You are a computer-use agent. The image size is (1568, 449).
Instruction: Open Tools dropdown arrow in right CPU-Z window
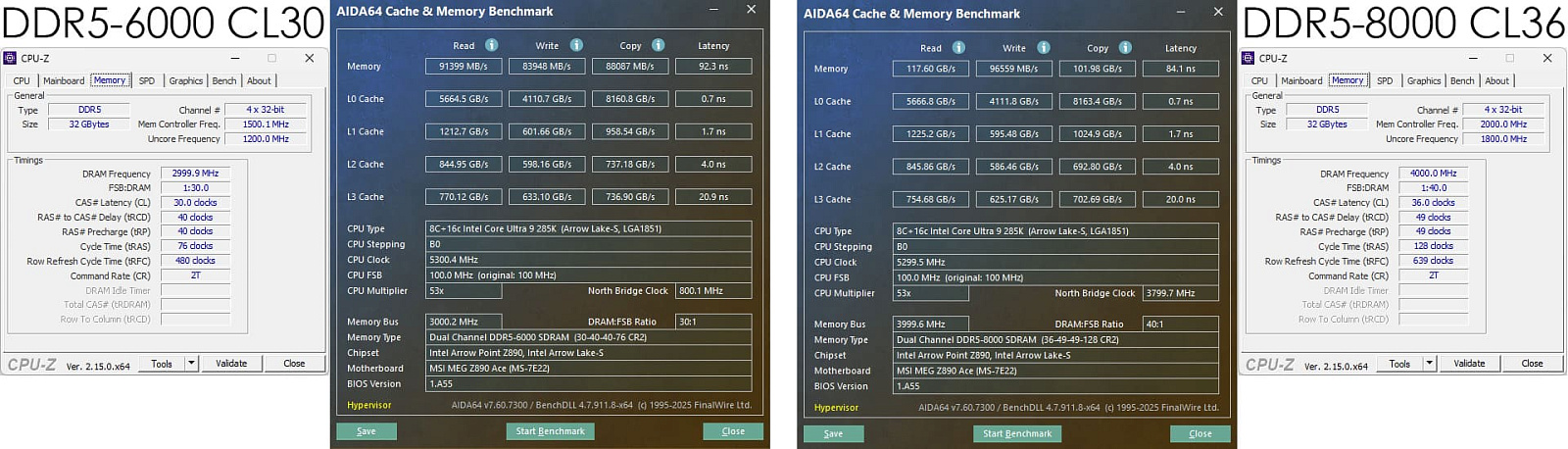(1429, 364)
